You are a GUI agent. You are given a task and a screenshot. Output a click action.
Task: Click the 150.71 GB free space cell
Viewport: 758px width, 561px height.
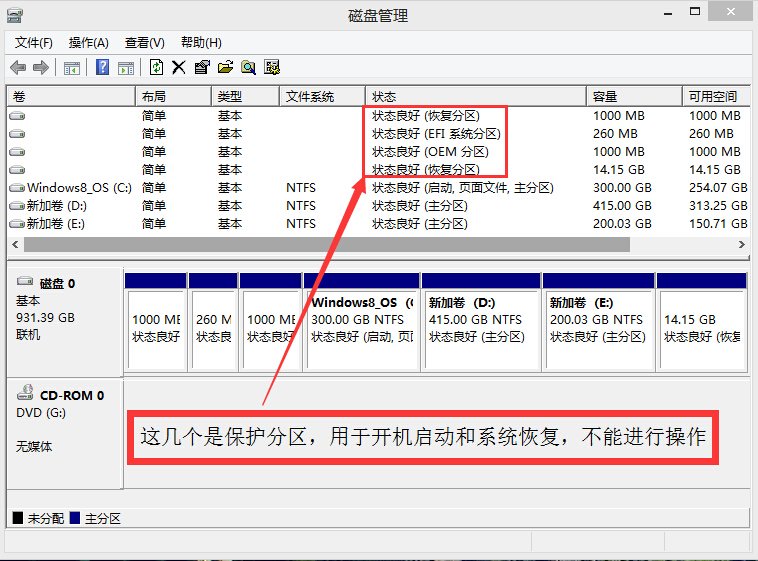coord(718,224)
